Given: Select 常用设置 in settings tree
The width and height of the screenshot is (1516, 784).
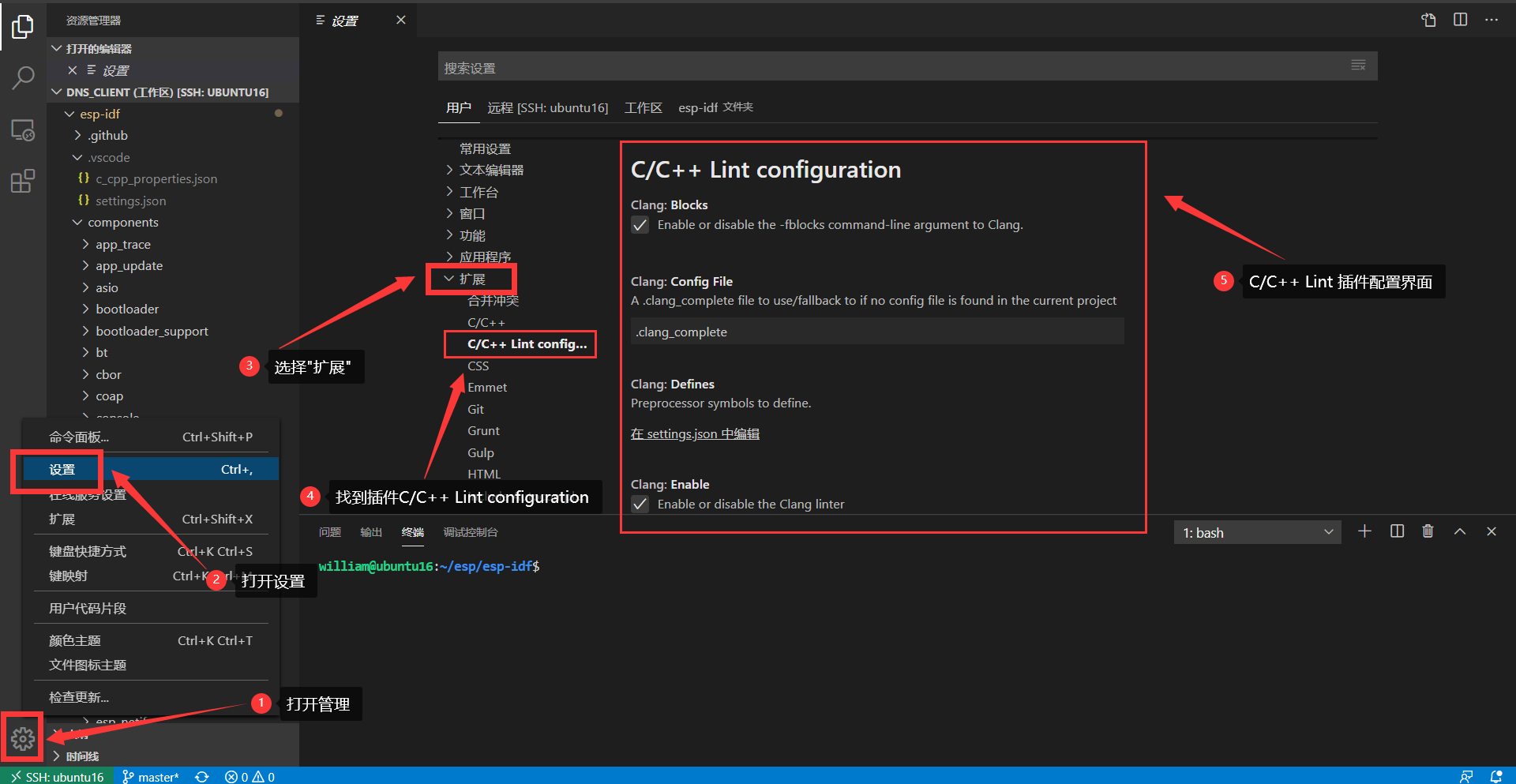Looking at the screenshot, I should pos(485,148).
